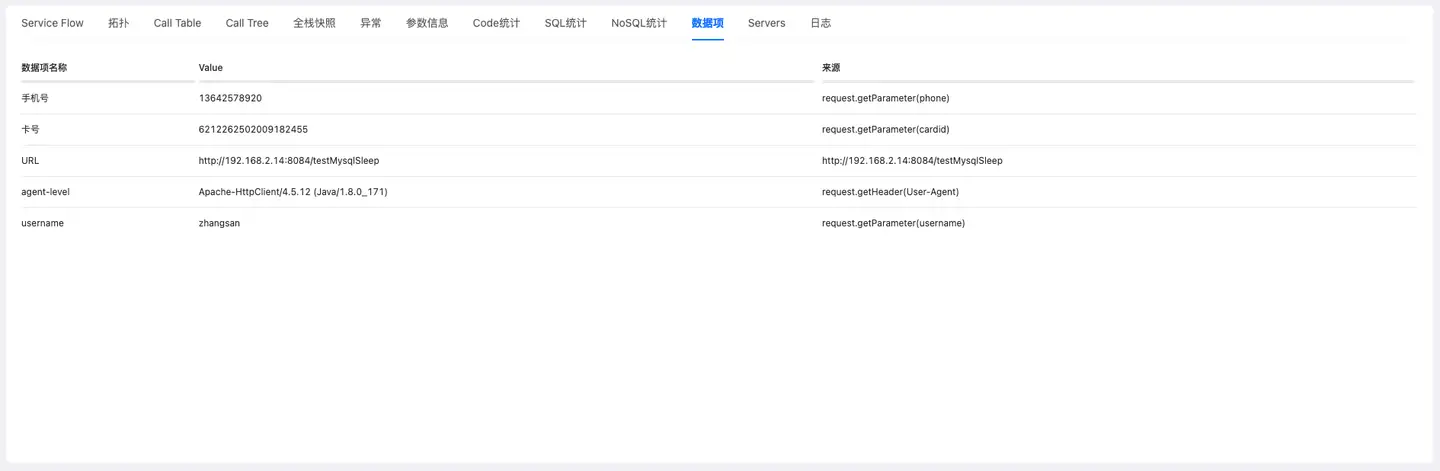Select the 全栈快照 tab
Image resolution: width=1440 pixels, height=471 pixels.
[314, 23]
